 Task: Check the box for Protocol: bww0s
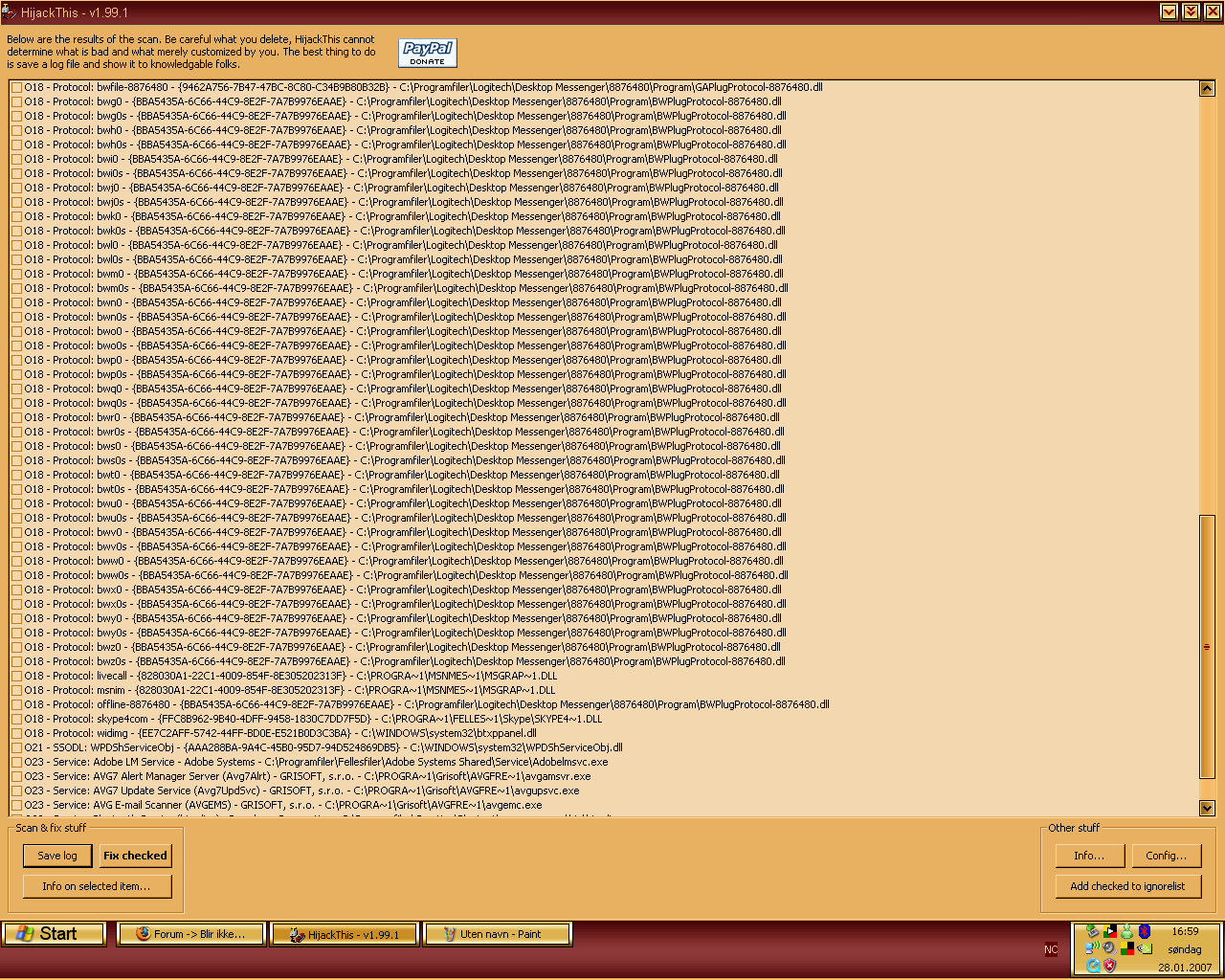click(16, 575)
